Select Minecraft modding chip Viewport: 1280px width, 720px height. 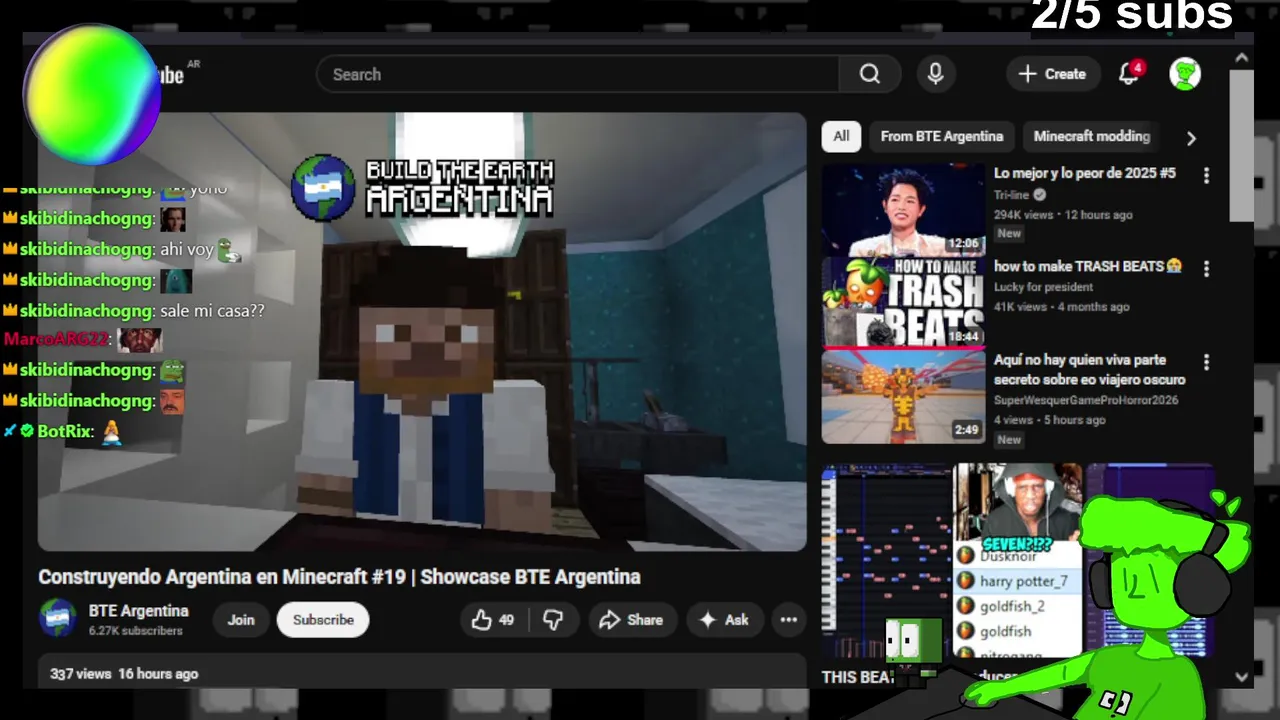[1092, 136]
